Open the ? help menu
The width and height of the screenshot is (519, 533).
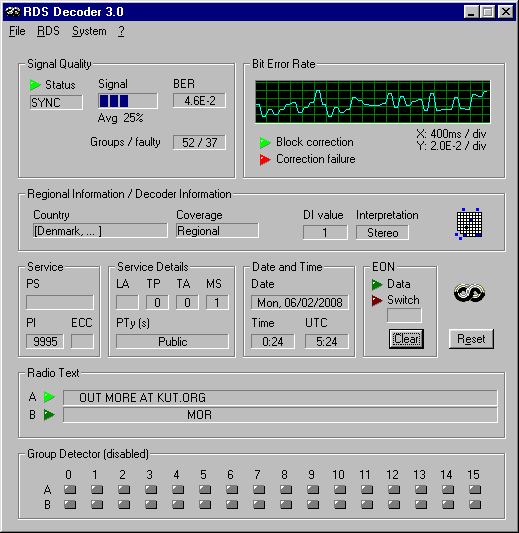click(x=121, y=31)
